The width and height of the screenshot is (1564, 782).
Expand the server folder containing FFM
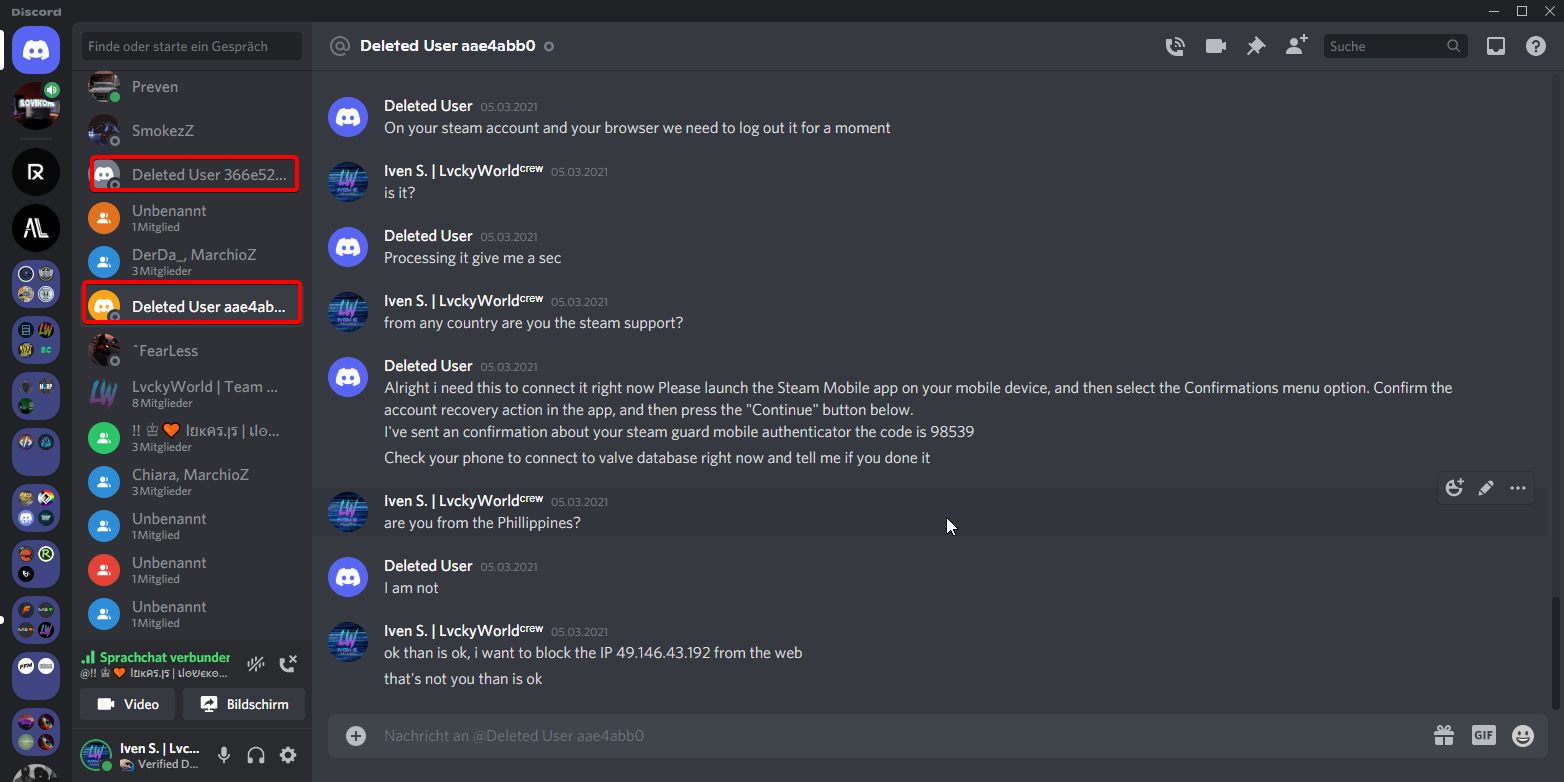tap(36, 676)
